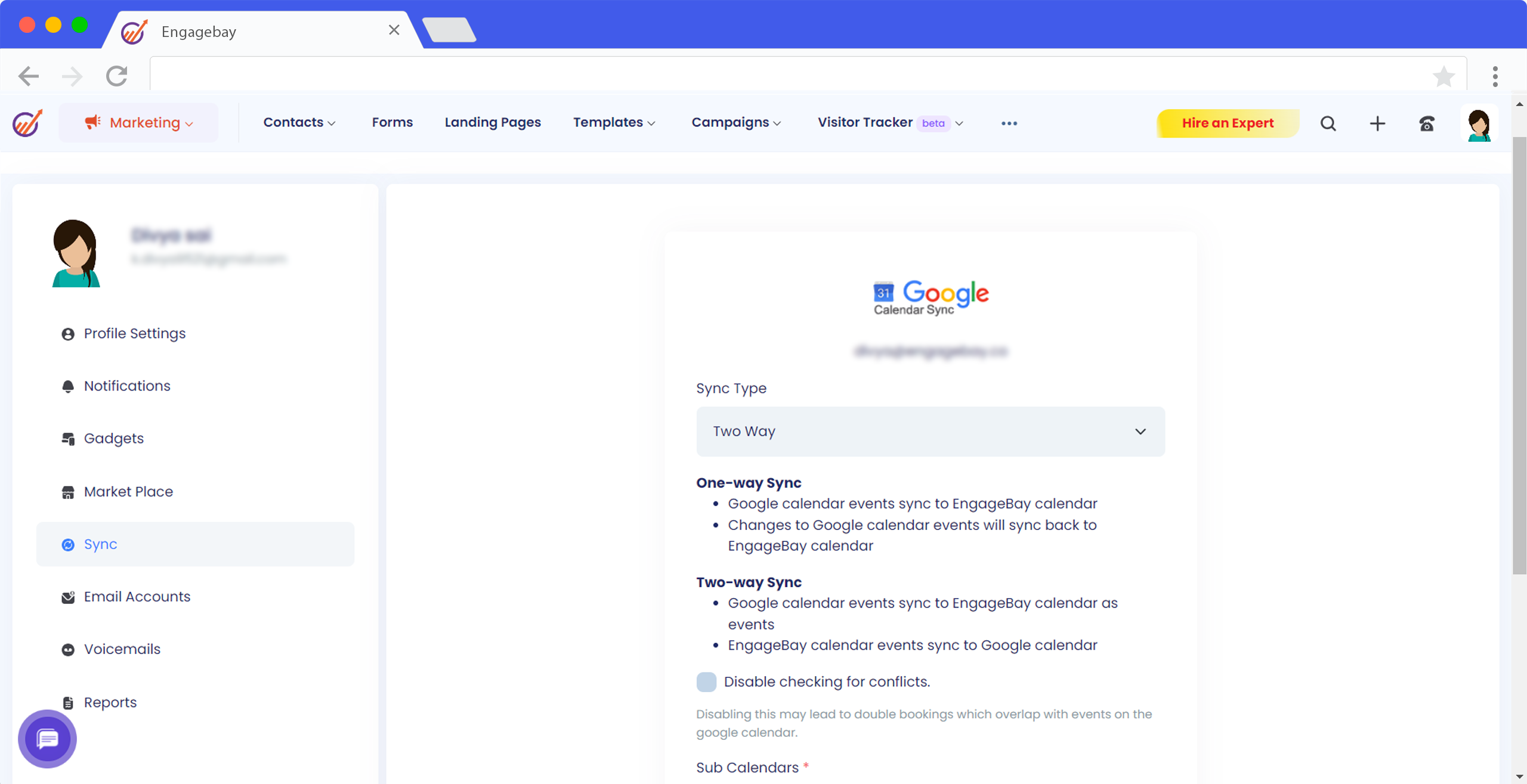Click the Reports document icon
The width and height of the screenshot is (1527, 784).
pyautogui.click(x=68, y=703)
